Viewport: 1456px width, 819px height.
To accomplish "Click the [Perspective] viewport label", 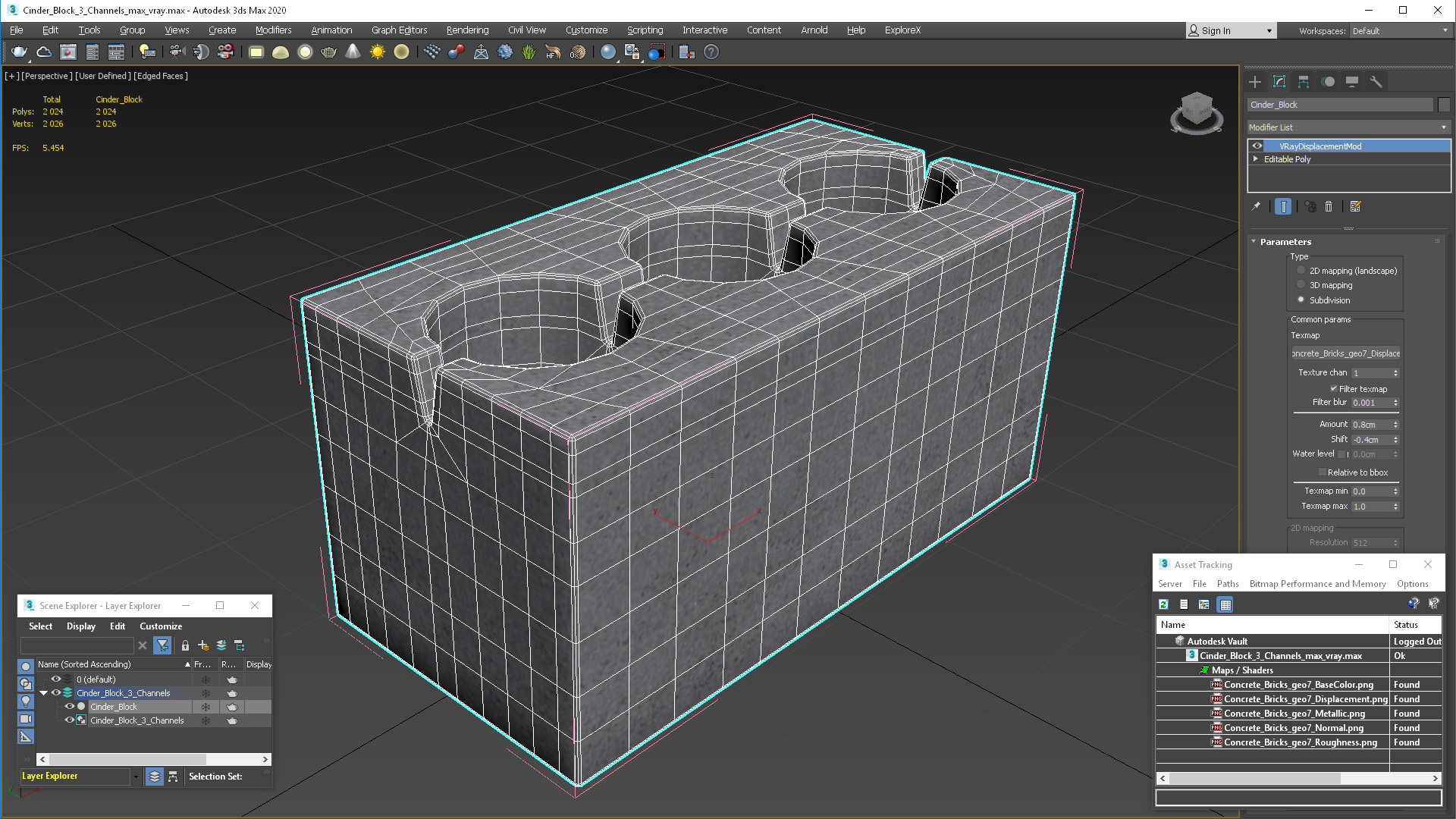I will click(47, 76).
